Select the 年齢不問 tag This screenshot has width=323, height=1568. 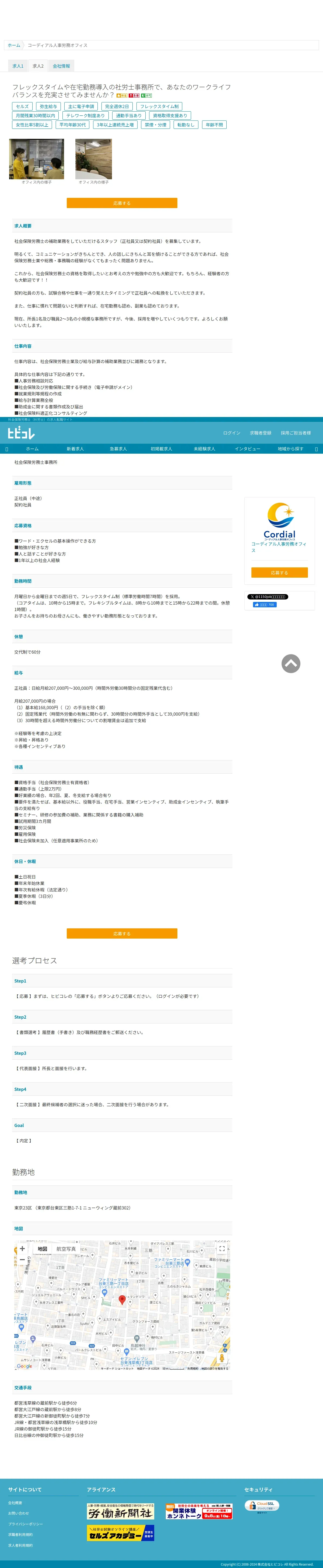tap(214, 125)
